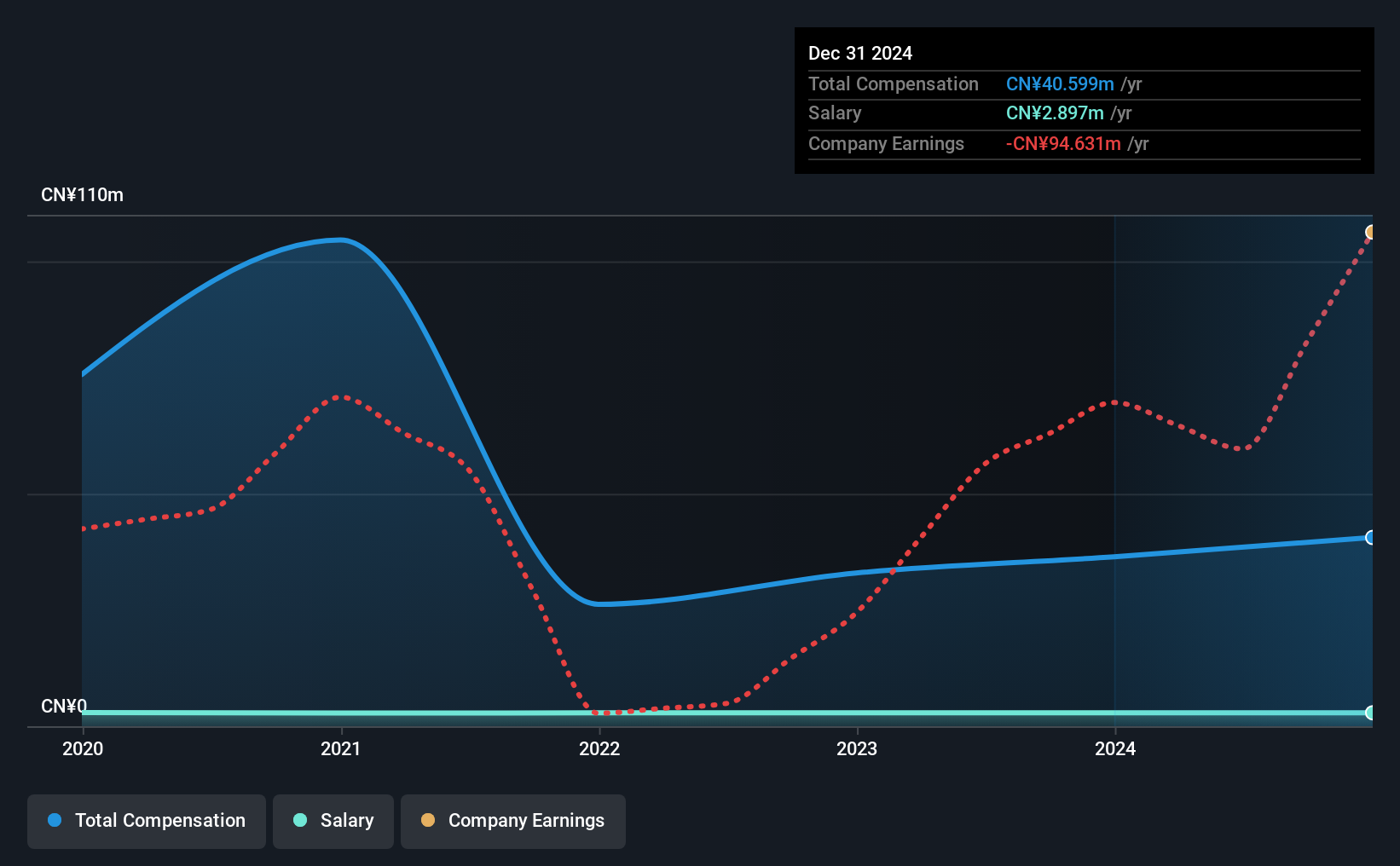1400x866 pixels.
Task: Click the orange dot in Company Earnings legend
Action: click(x=428, y=820)
